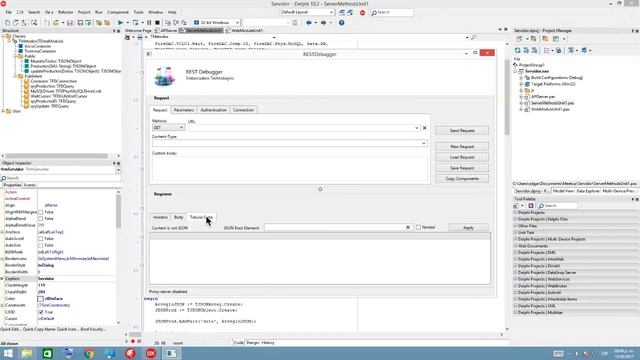This screenshot has width=640, height=360.
Task: Click the green Refresh icon in Project Manager
Action: click(x=518, y=50)
